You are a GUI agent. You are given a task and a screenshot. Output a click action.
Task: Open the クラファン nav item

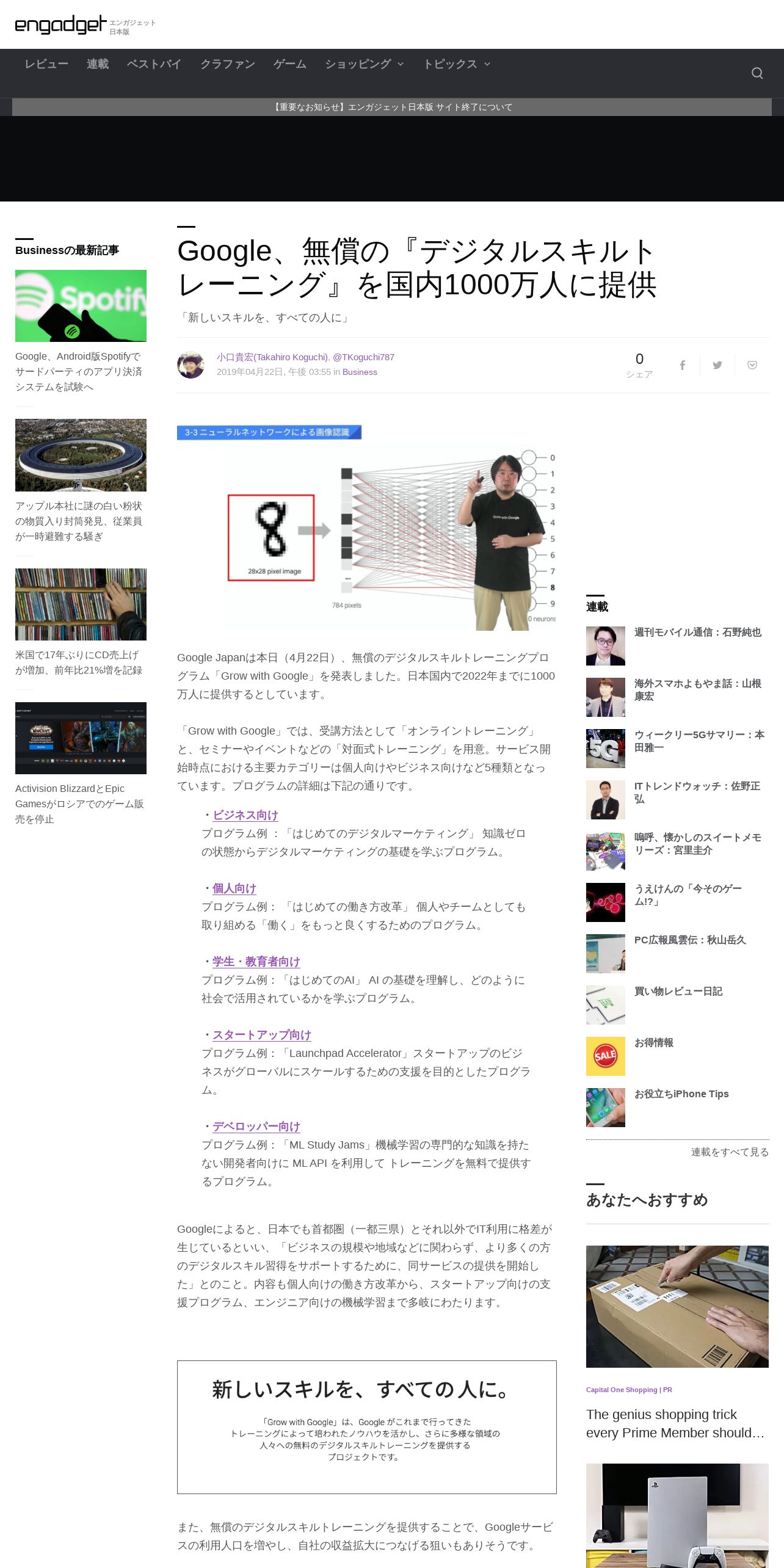pyautogui.click(x=228, y=64)
